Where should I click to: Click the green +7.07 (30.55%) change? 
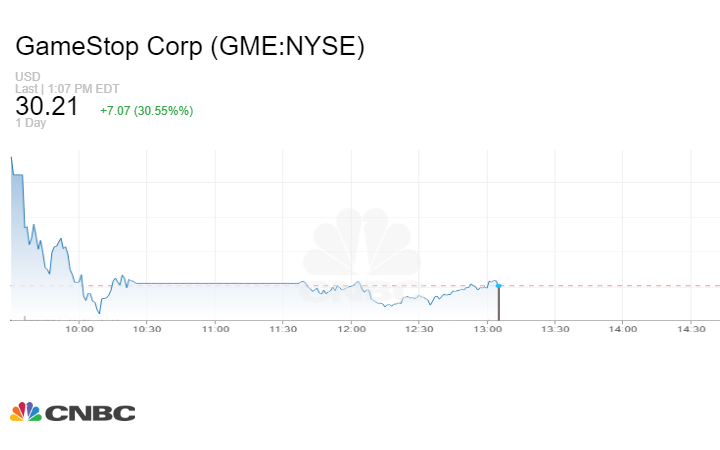[146, 110]
